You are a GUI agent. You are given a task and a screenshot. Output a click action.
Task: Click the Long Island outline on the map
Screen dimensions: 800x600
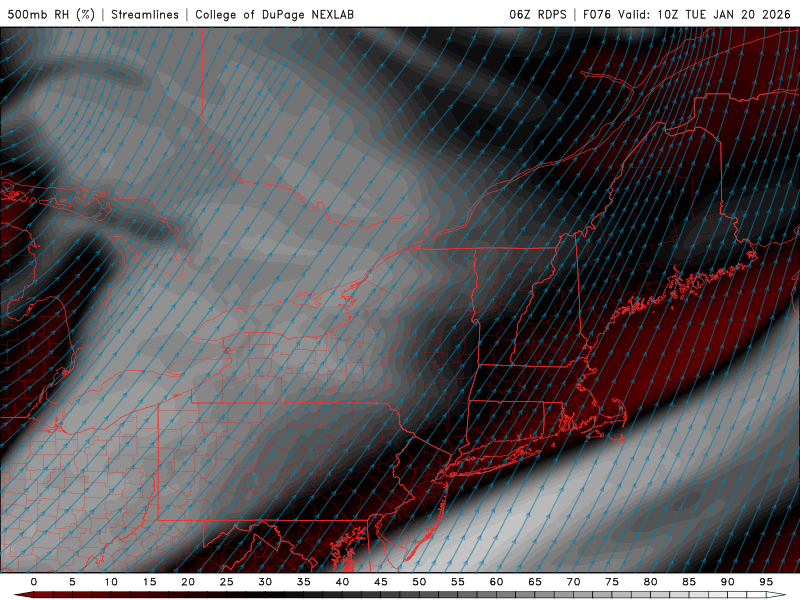pyautogui.click(x=492, y=461)
